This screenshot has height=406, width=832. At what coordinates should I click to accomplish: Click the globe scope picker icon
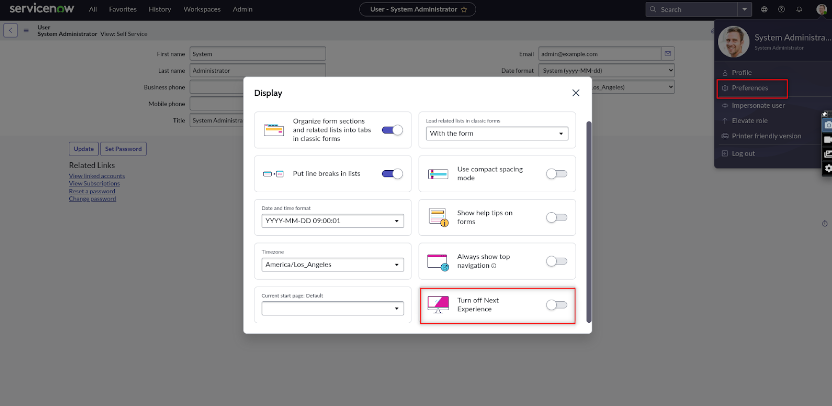tap(764, 9)
